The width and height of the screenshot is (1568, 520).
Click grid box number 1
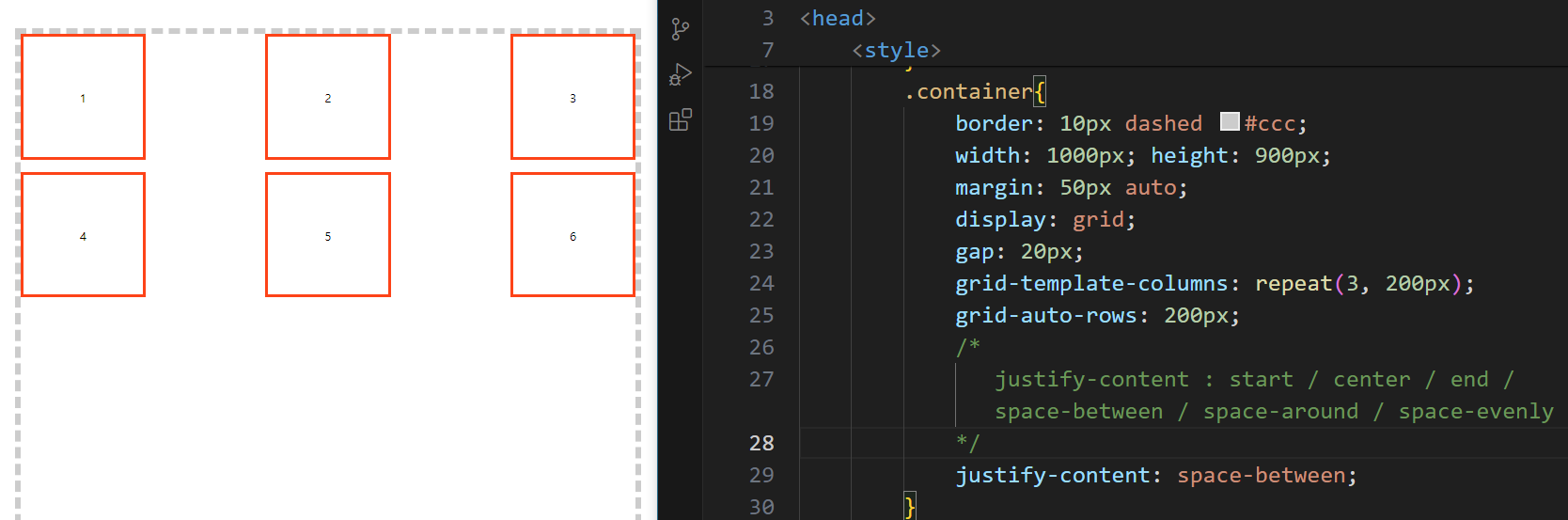click(x=83, y=97)
